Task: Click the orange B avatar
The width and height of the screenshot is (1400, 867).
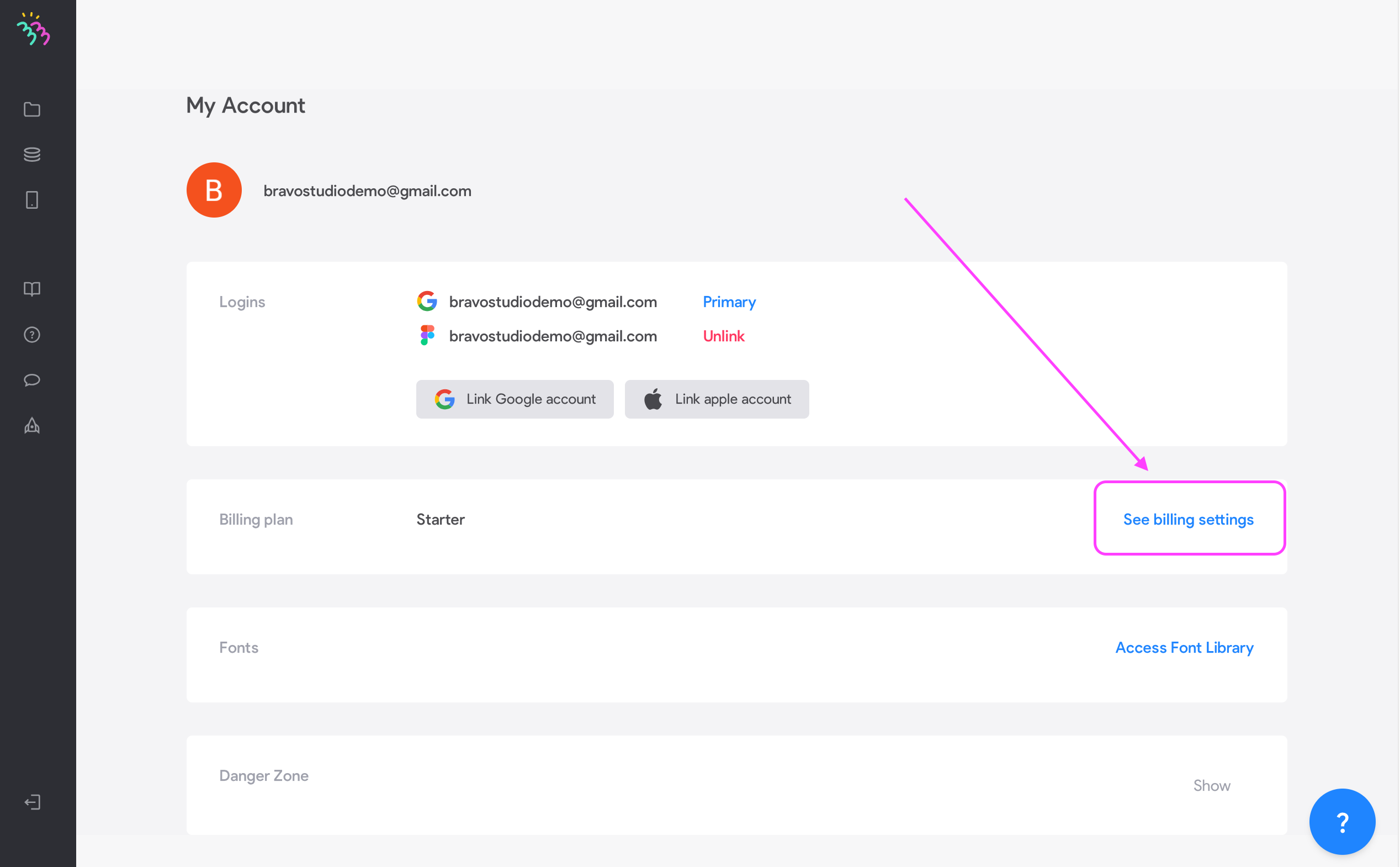Action: [214, 191]
